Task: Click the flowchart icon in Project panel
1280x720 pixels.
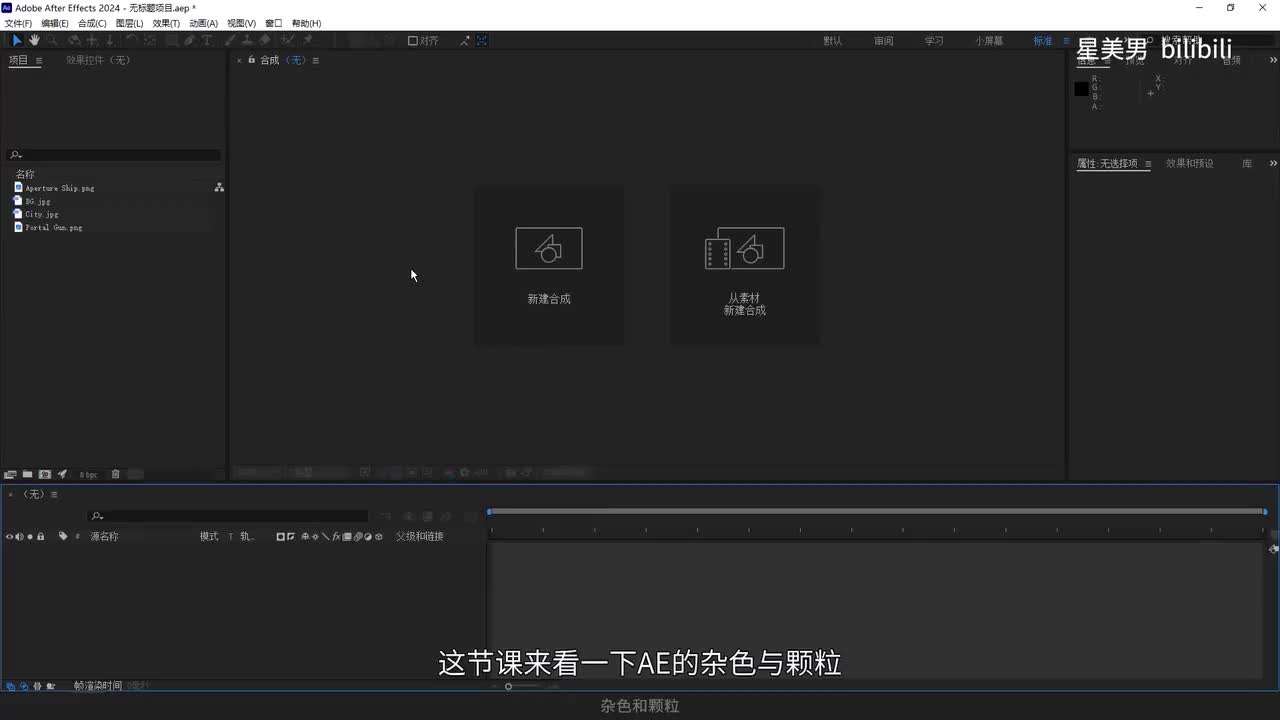Action: [x=219, y=187]
